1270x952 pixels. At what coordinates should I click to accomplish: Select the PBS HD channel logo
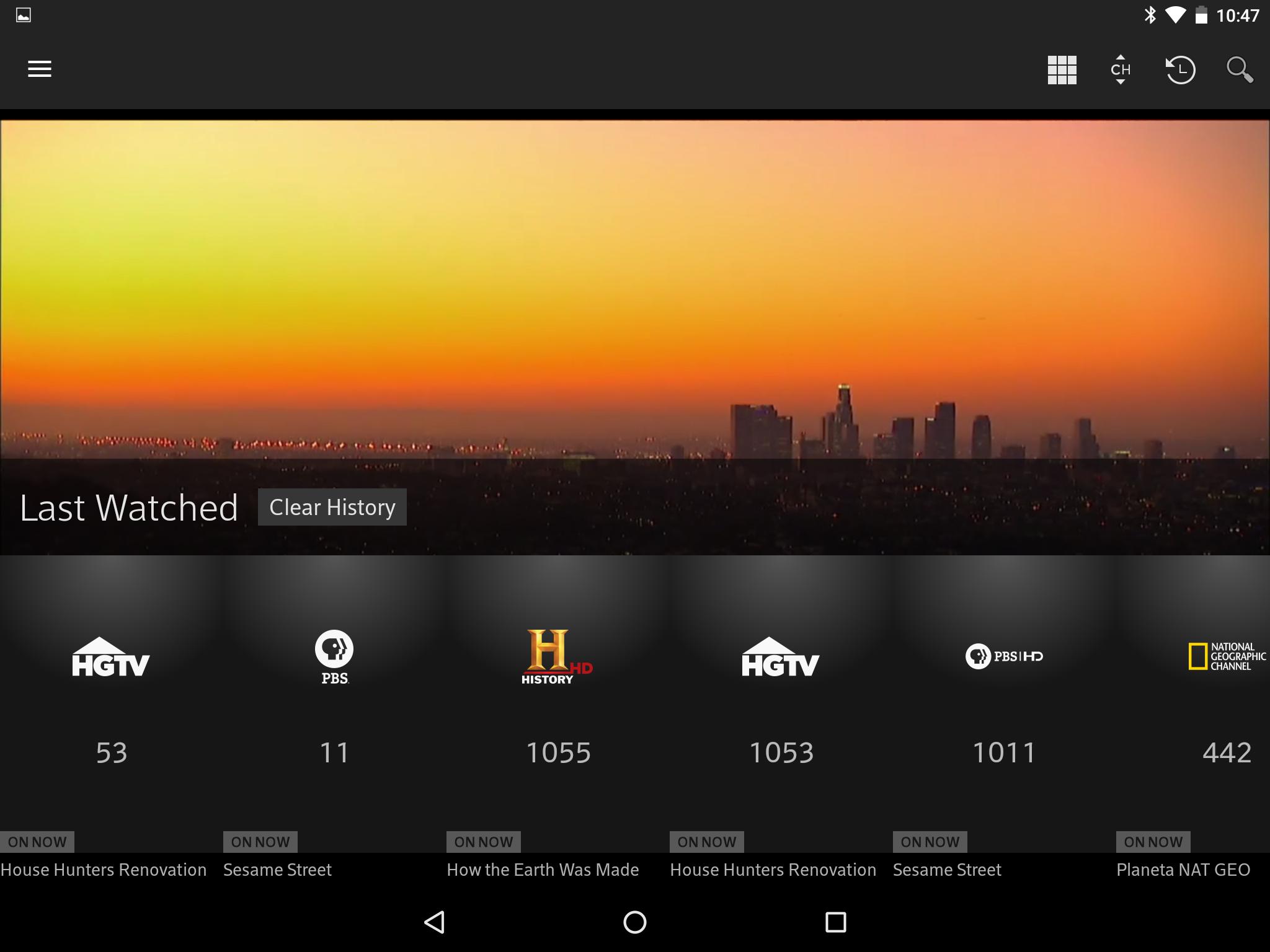click(x=1004, y=656)
